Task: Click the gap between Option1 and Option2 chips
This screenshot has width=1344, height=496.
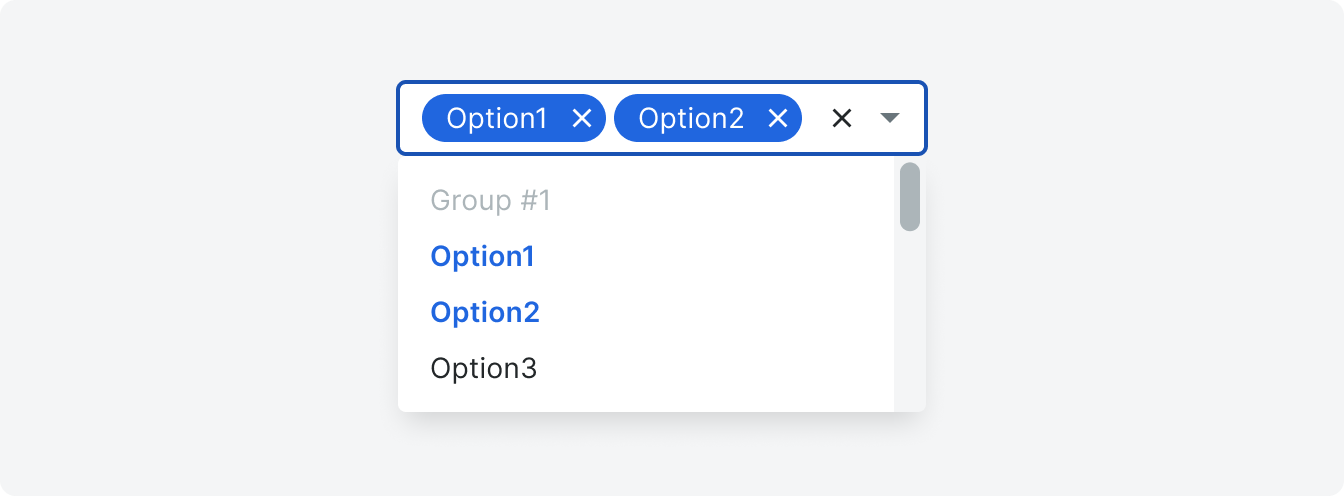Action: [610, 119]
